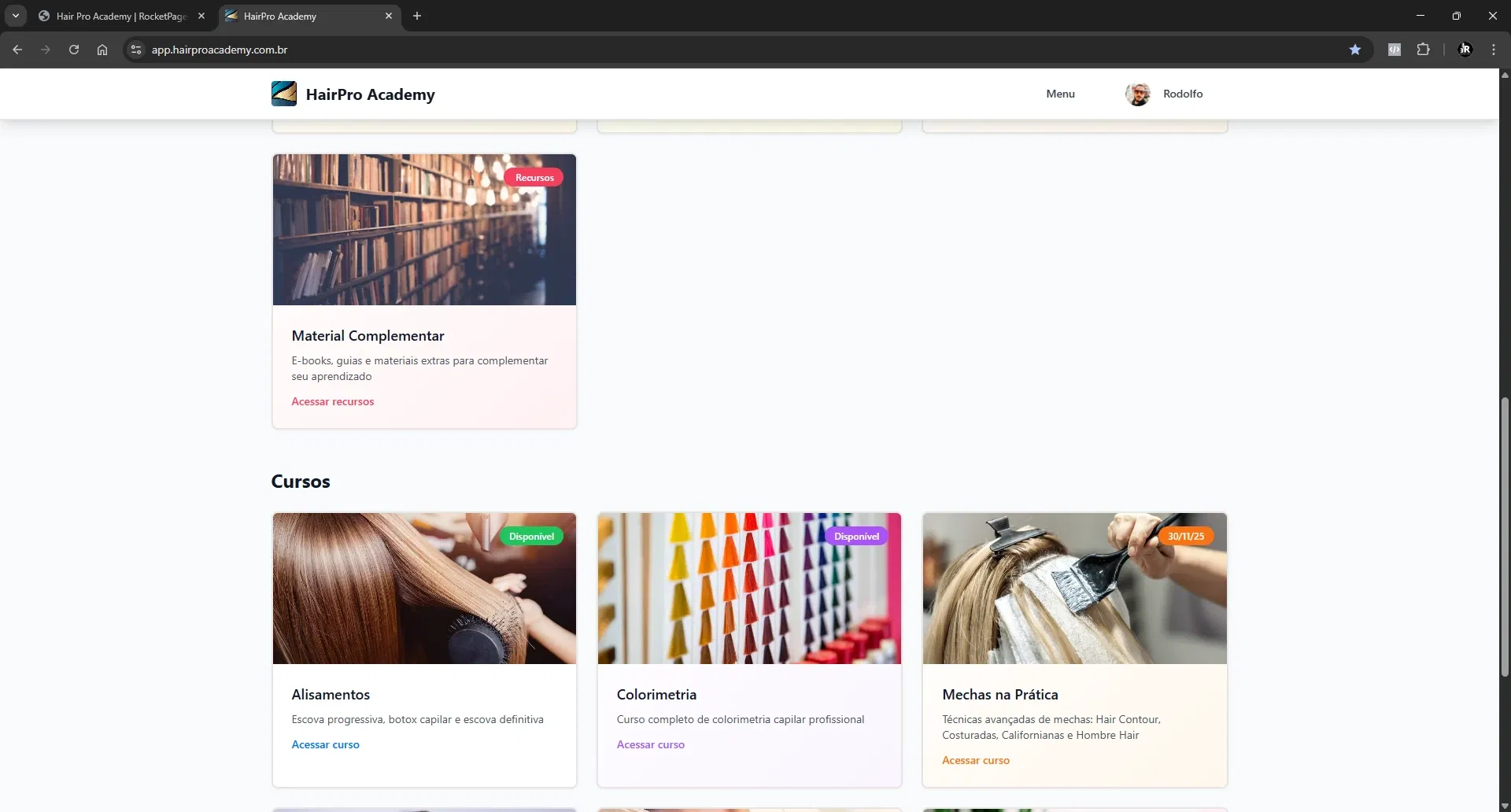Click the vertical page scrollbar thumb
Image resolution: width=1511 pixels, height=812 pixels.
[x=1505, y=535]
